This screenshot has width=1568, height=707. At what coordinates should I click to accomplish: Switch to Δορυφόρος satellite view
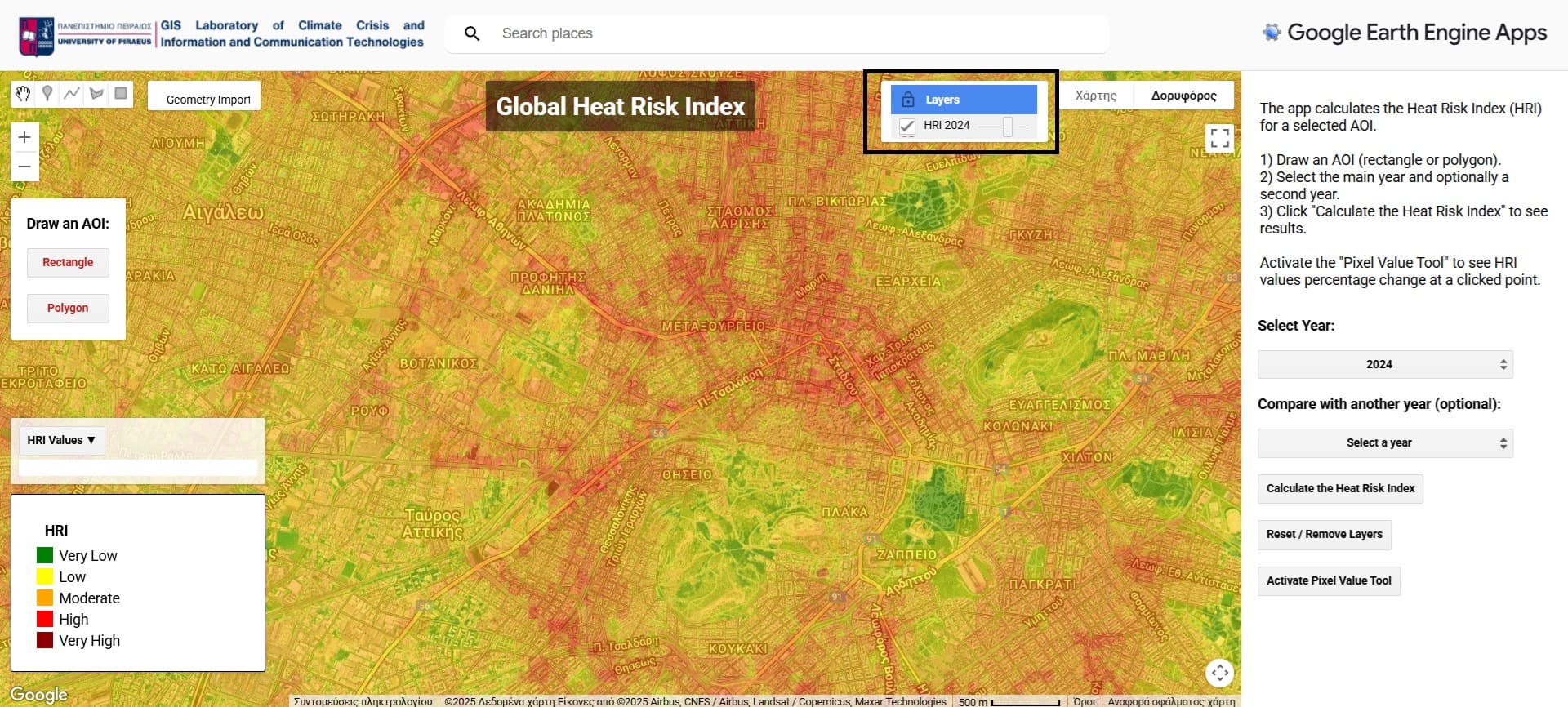coord(1183,96)
